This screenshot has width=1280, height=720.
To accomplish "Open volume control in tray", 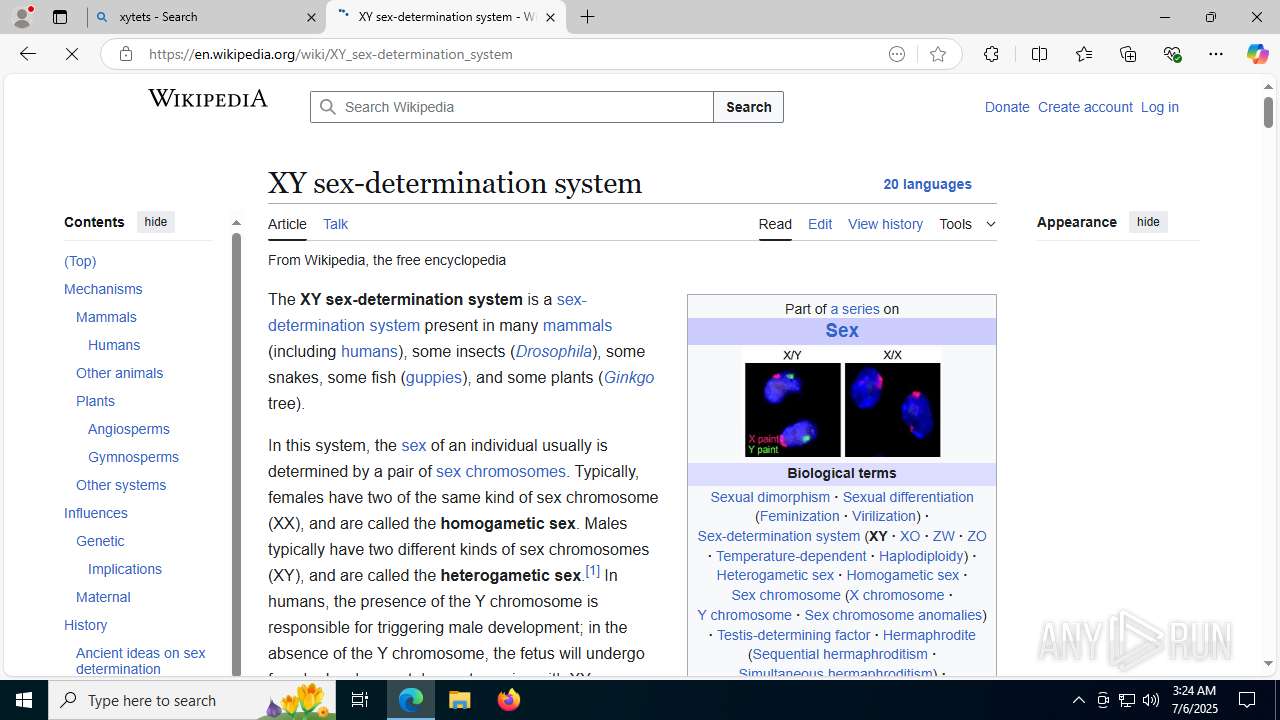I will click(1150, 700).
